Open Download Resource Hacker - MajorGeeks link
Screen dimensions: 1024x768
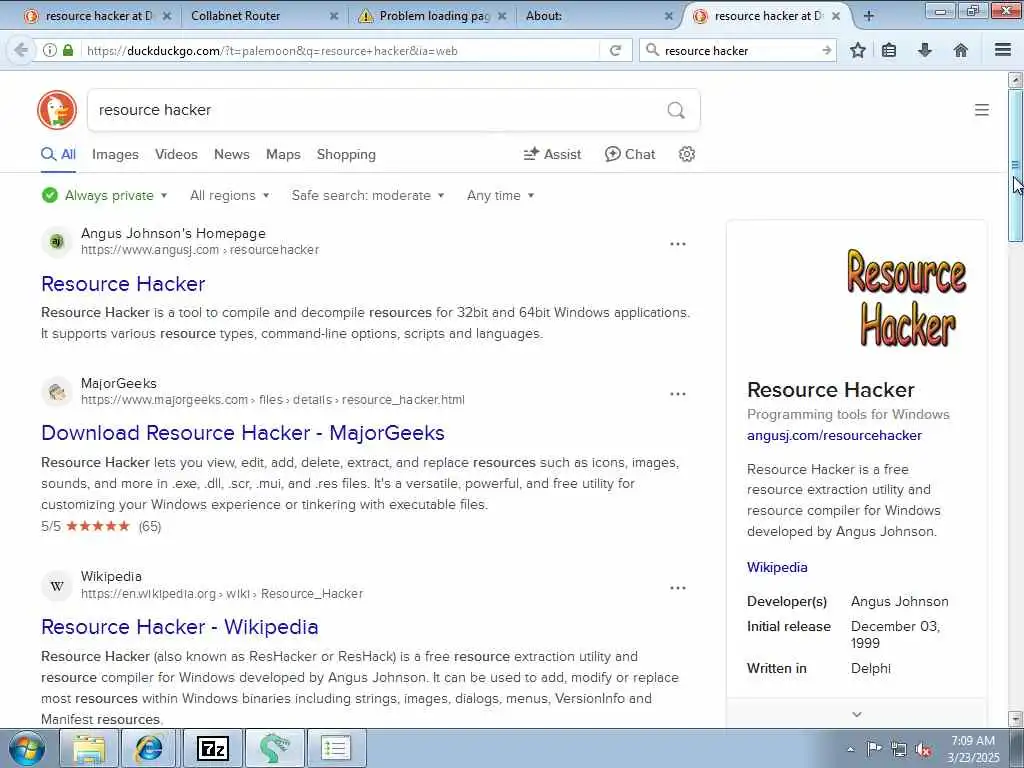point(243,433)
